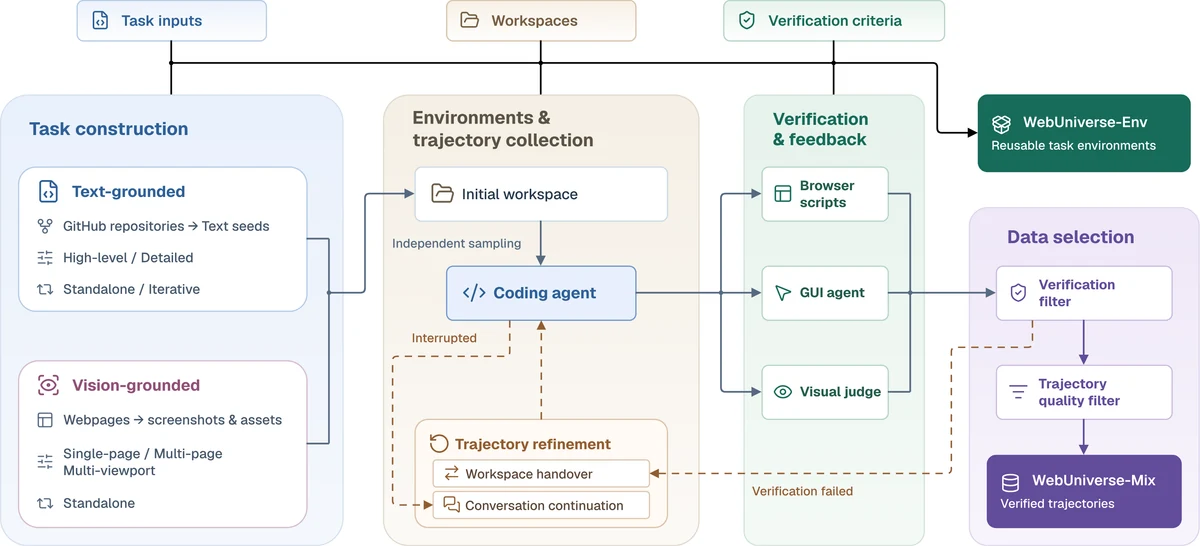Click the Independent sampling label
This screenshot has height=546, width=1200.
coord(456,243)
